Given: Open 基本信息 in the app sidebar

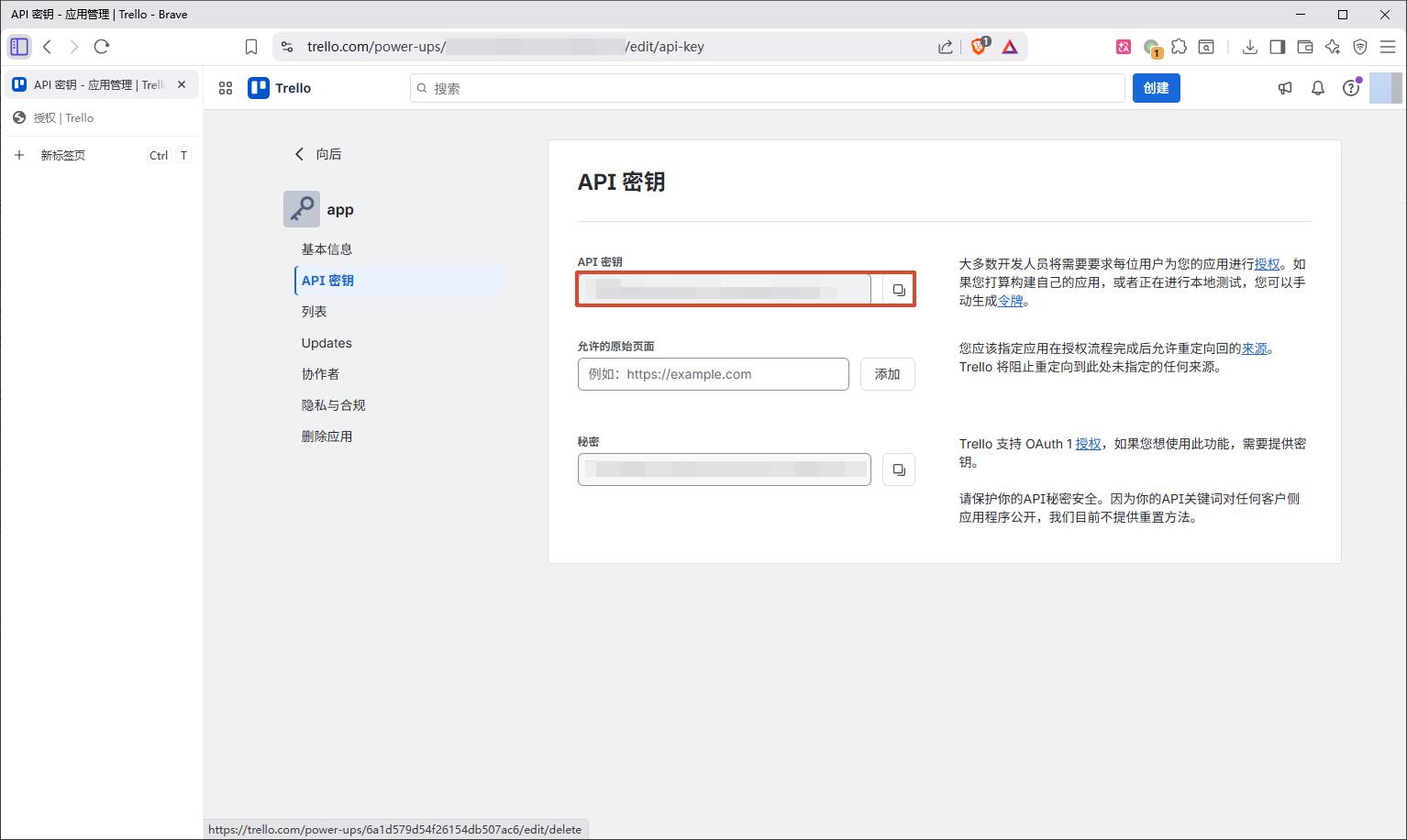Looking at the screenshot, I should click(327, 249).
